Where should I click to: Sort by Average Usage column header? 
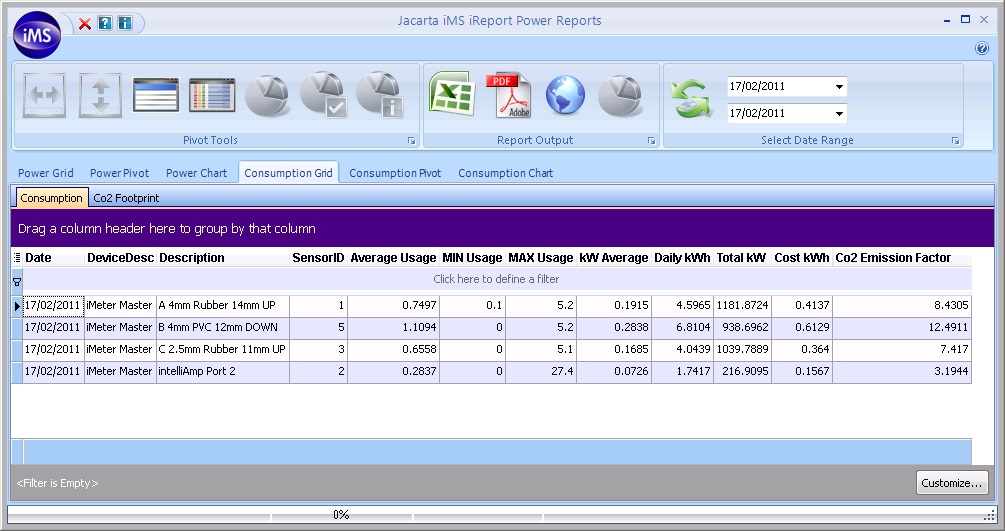point(394,258)
